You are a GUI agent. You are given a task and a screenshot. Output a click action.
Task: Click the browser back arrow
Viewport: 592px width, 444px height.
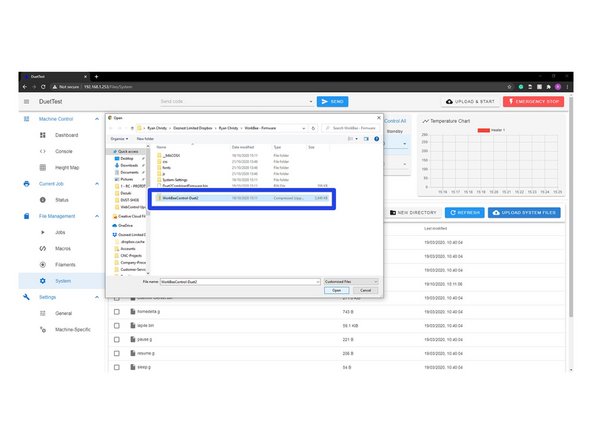25,87
